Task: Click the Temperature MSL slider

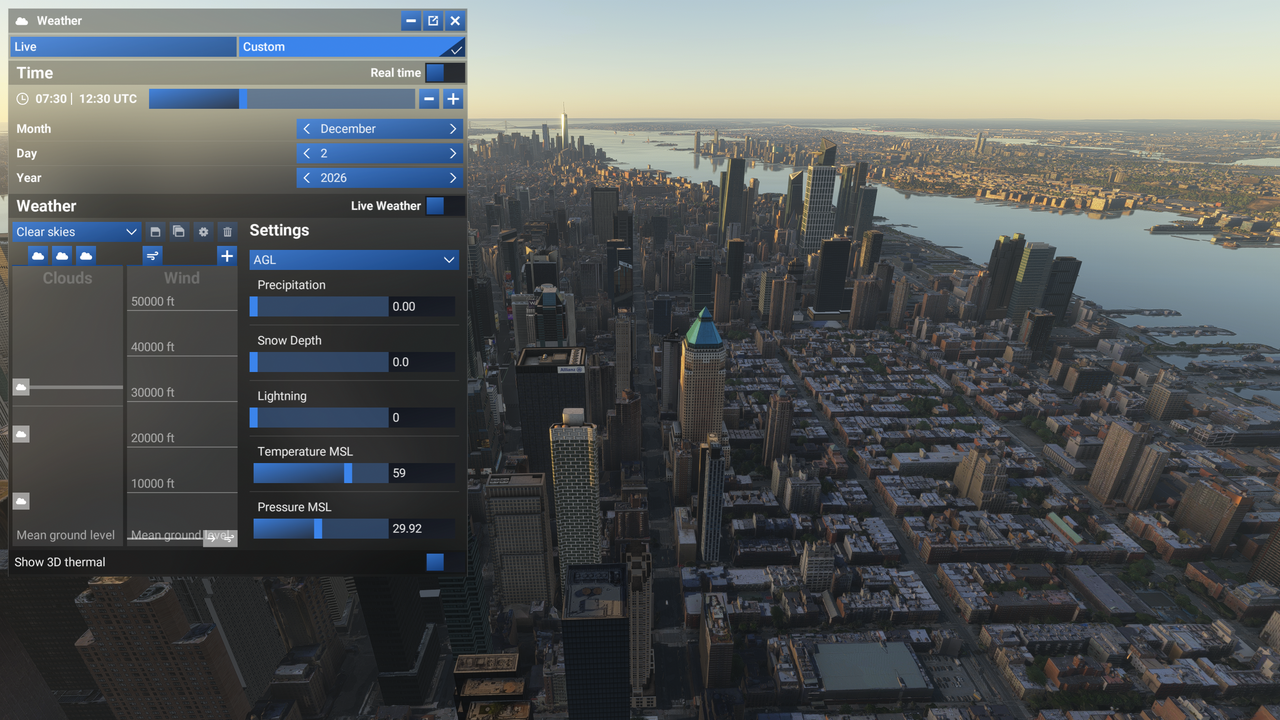Action: click(x=321, y=473)
